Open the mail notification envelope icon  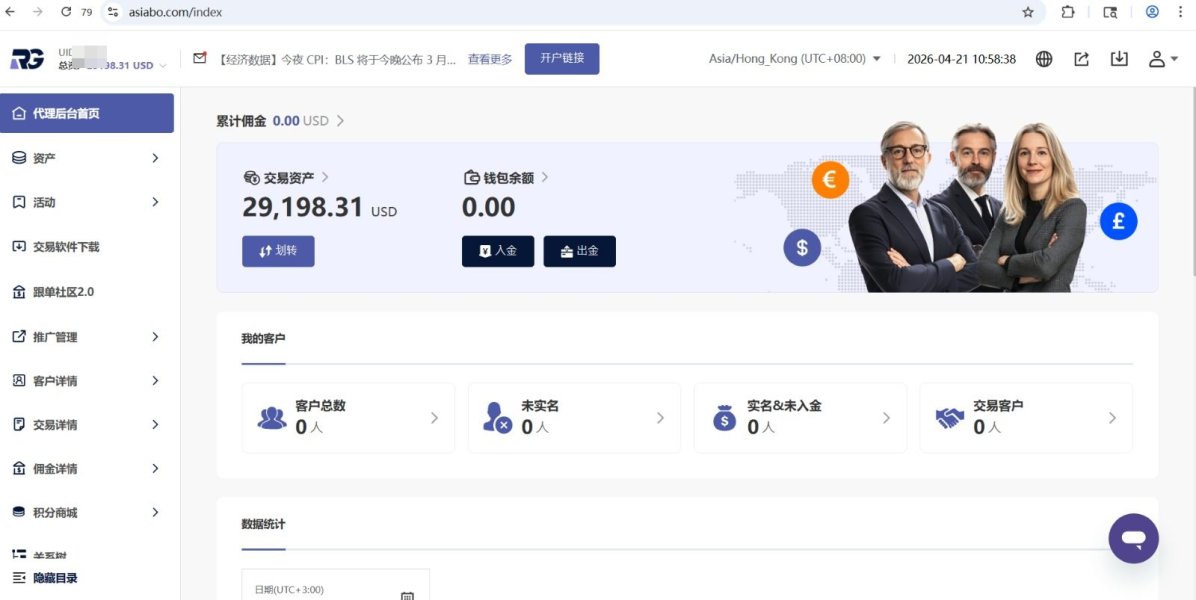tap(200, 58)
